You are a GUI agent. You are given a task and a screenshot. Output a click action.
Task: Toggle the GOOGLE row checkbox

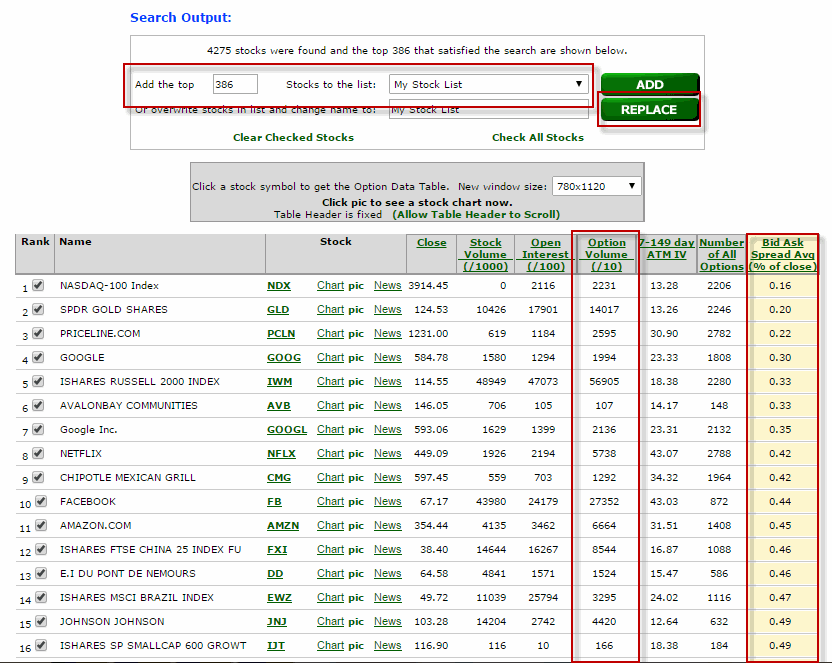(38, 357)
